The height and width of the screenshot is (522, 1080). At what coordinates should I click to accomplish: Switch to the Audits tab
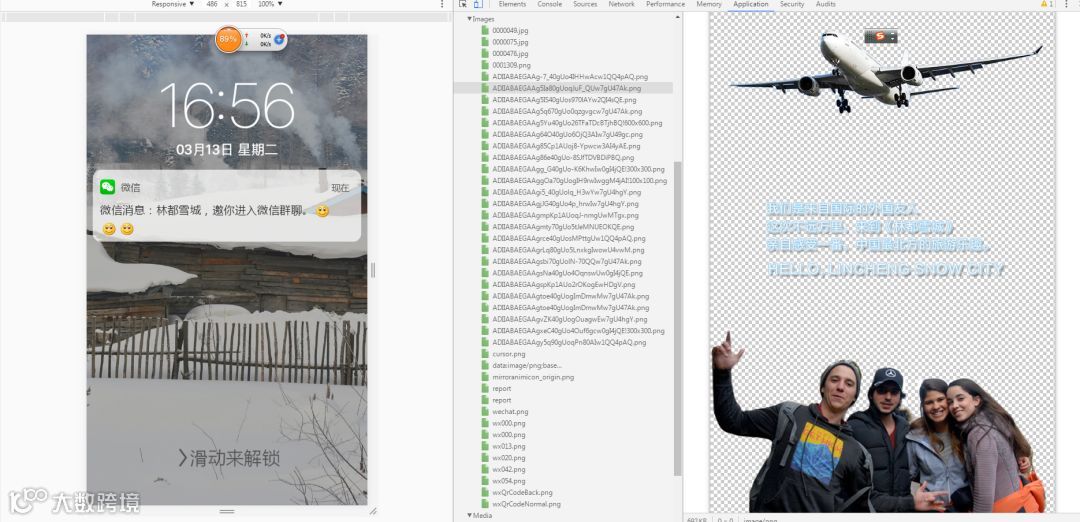coord(826,4)
